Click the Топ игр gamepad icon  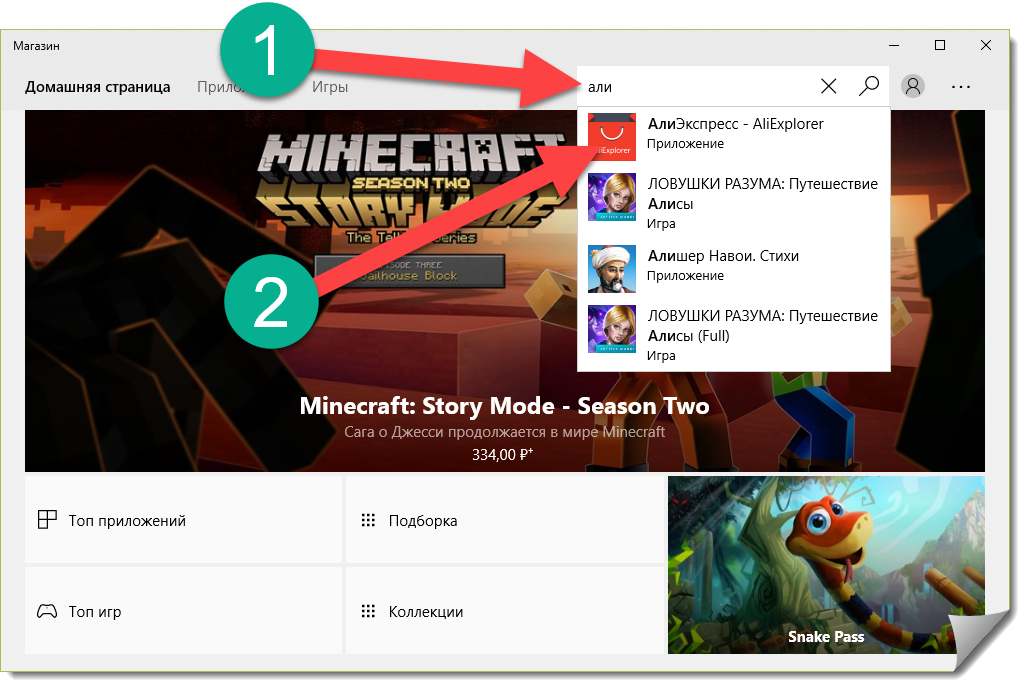point(46,611)
